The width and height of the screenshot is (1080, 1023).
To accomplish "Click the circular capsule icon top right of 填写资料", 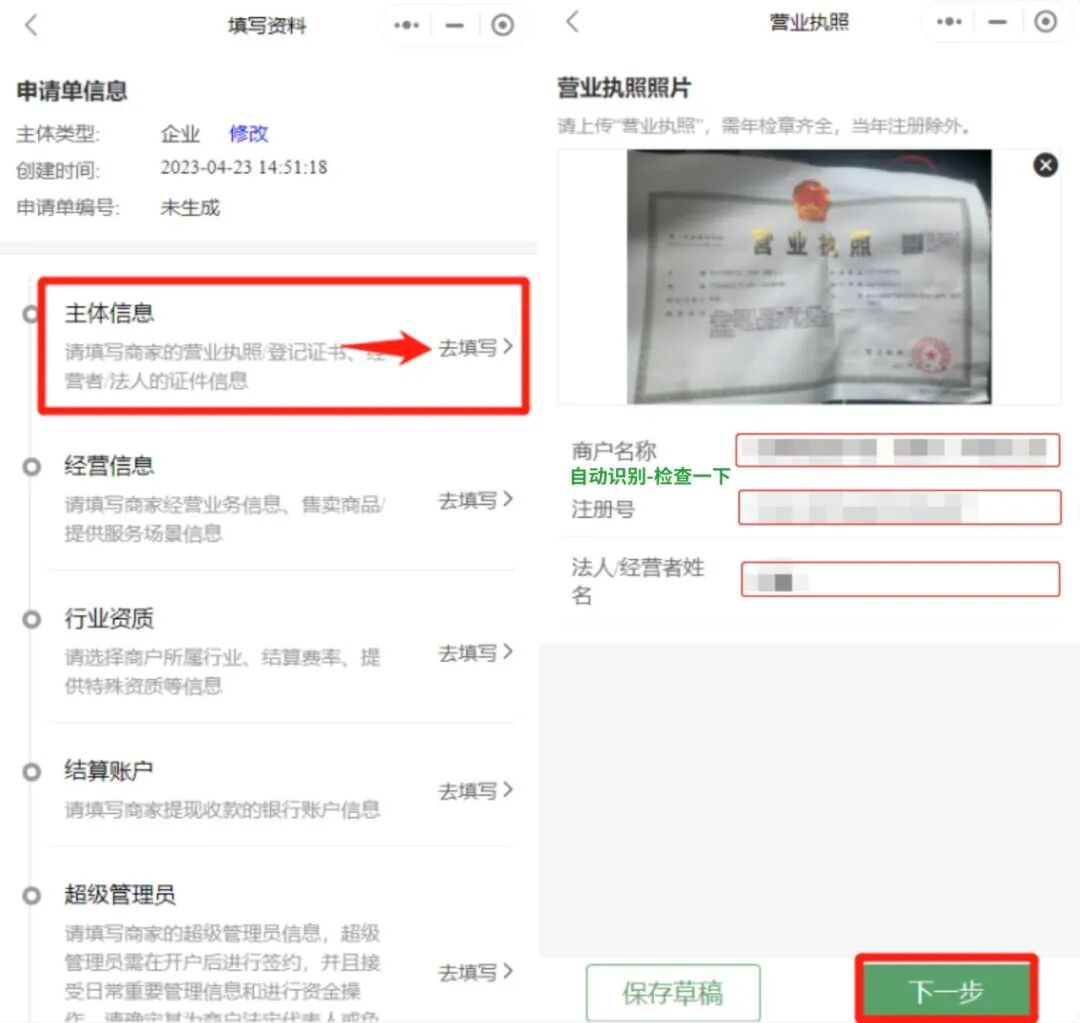I will click(x=503, y=24).
